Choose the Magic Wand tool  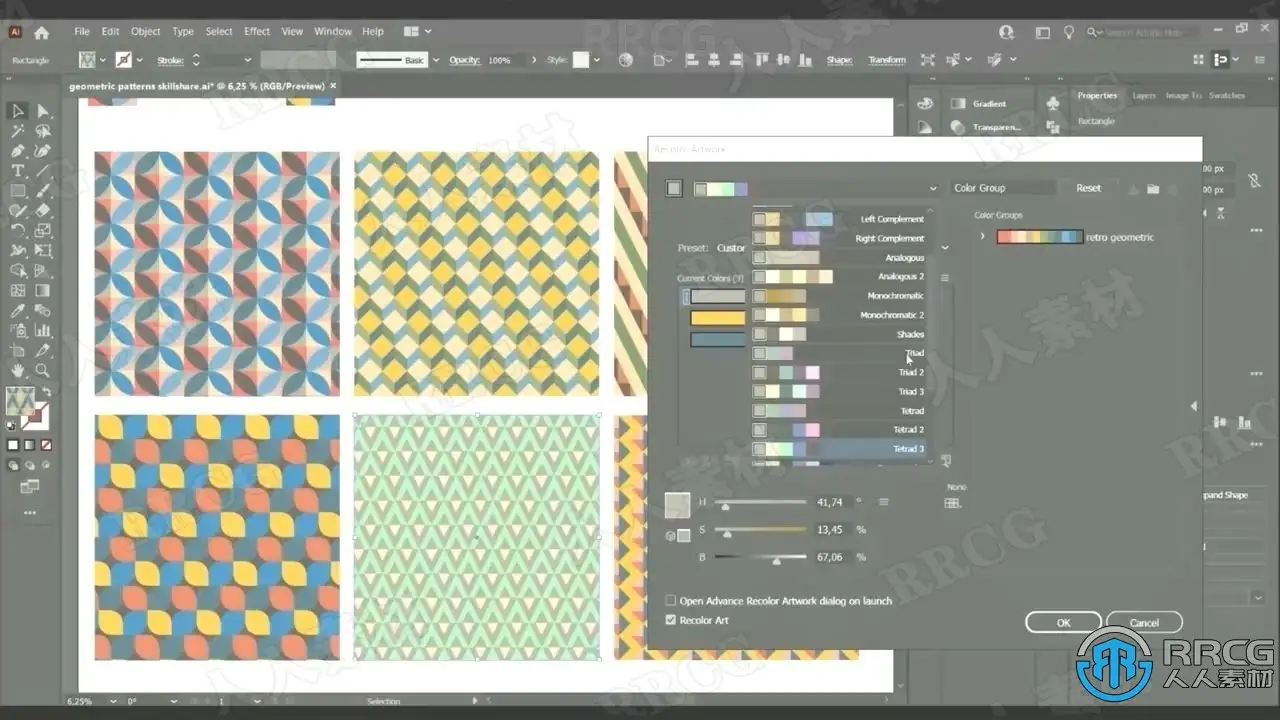(x=18, y=131)
